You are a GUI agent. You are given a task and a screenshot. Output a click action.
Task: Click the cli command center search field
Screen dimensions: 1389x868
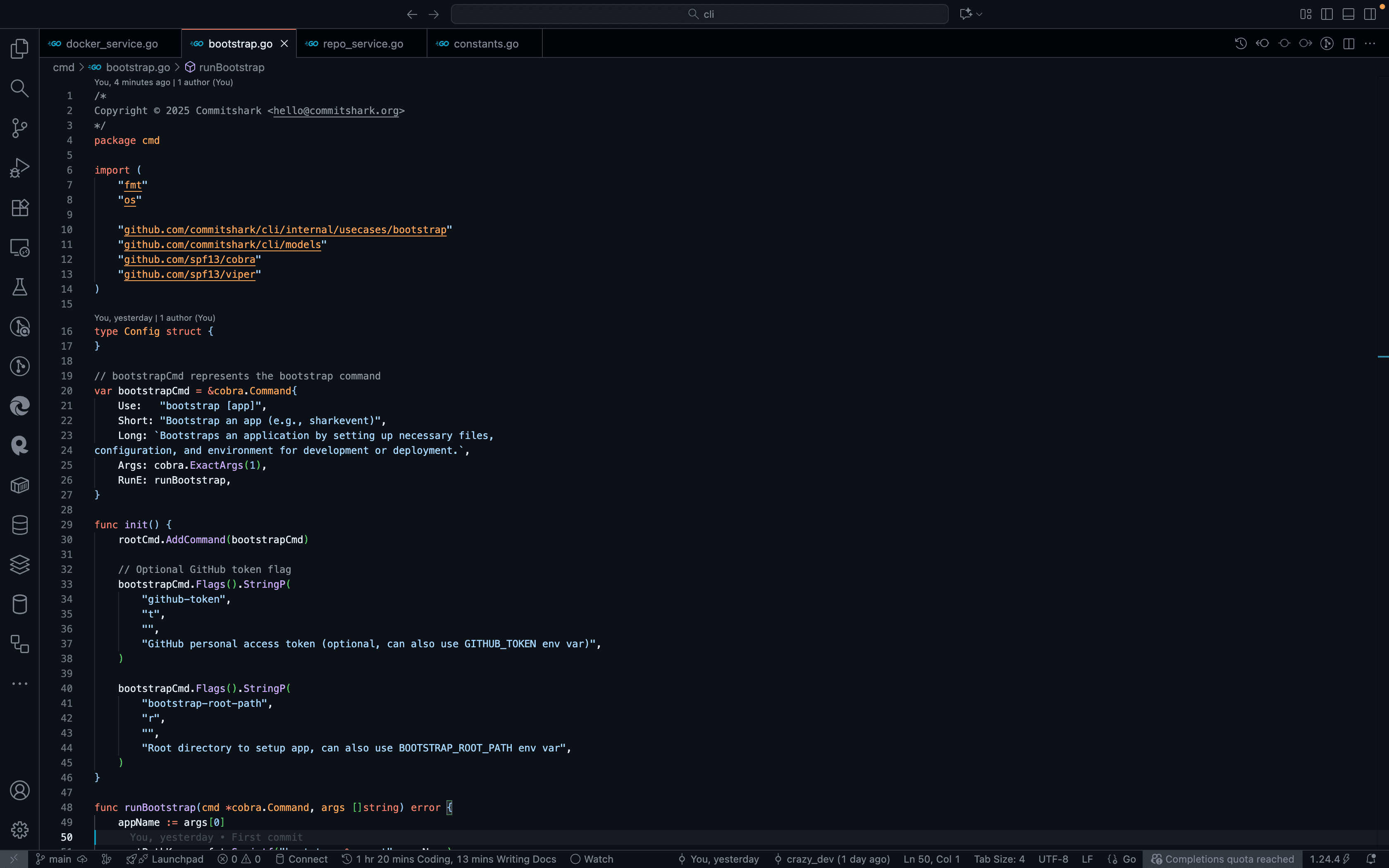click(699, 14)
